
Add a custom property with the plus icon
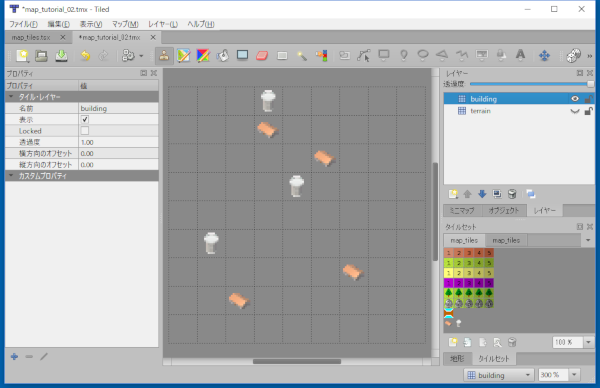pos(14,357)
